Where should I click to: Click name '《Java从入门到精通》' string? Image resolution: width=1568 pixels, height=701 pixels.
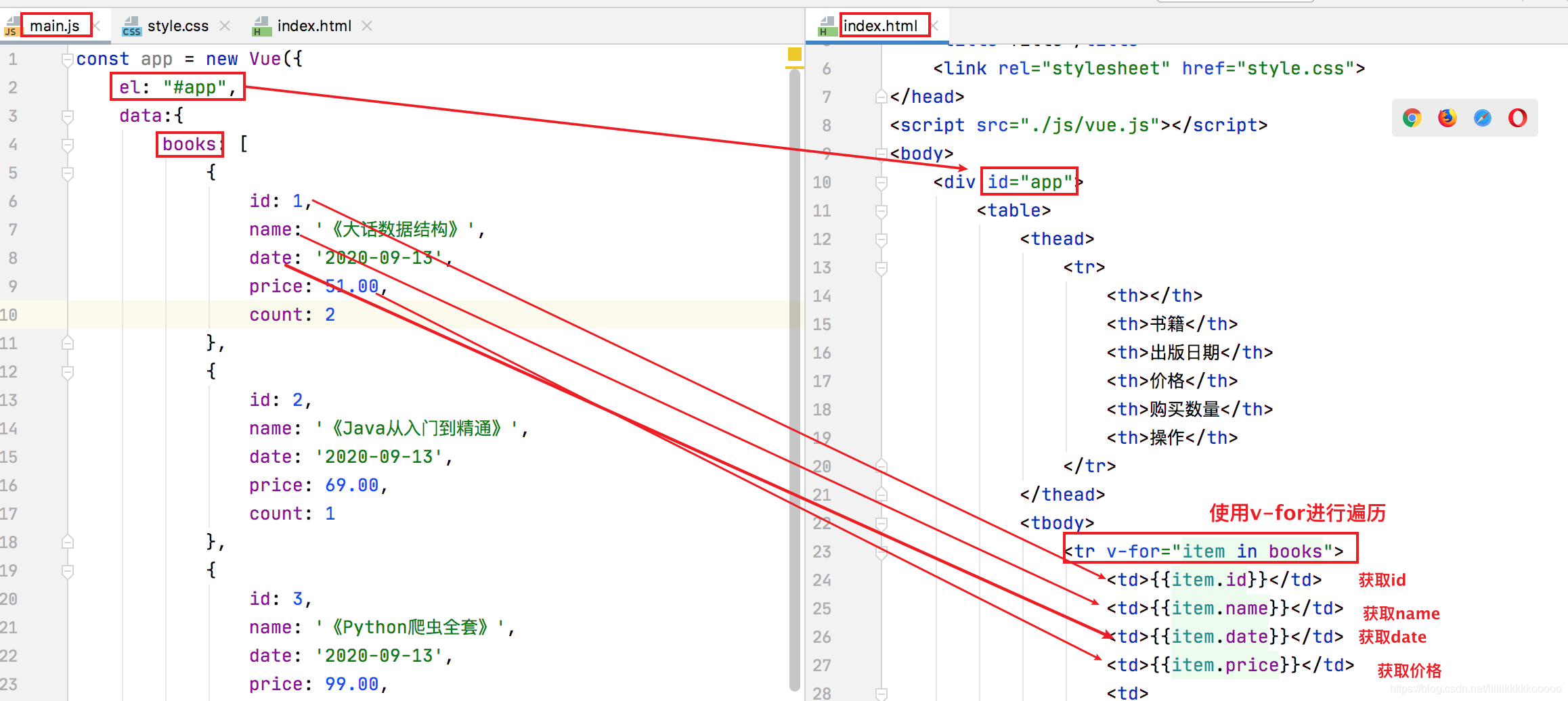click(417, 428)
